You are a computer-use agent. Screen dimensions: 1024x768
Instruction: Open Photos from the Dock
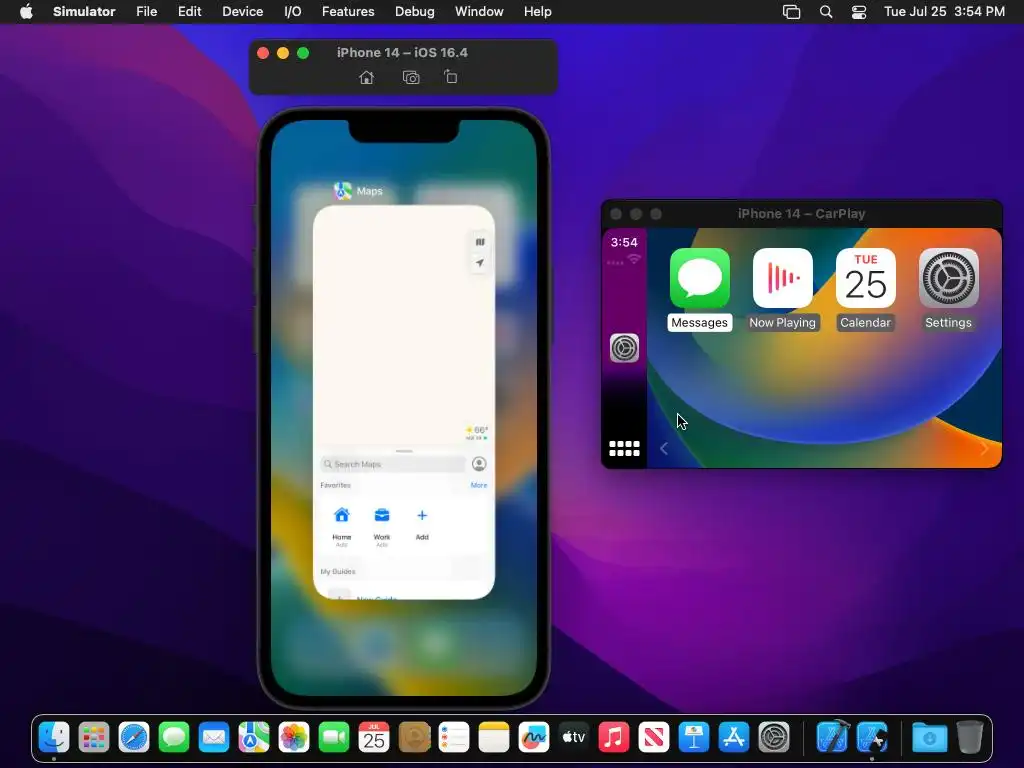(294, 738)
